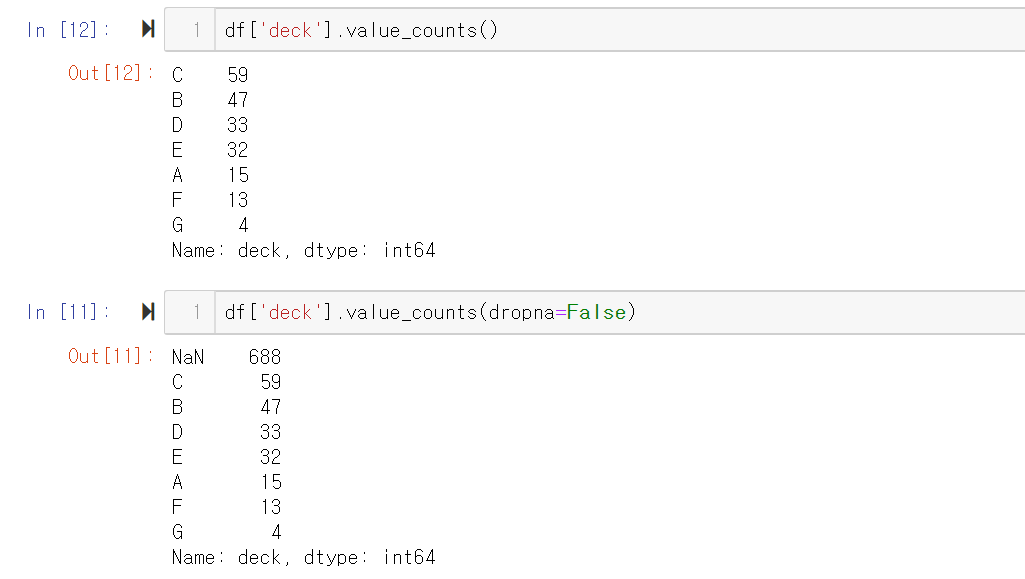Click the Out[11]: output prompt
This screenshot has height=579, width=1025.
[x=110, y=356]
